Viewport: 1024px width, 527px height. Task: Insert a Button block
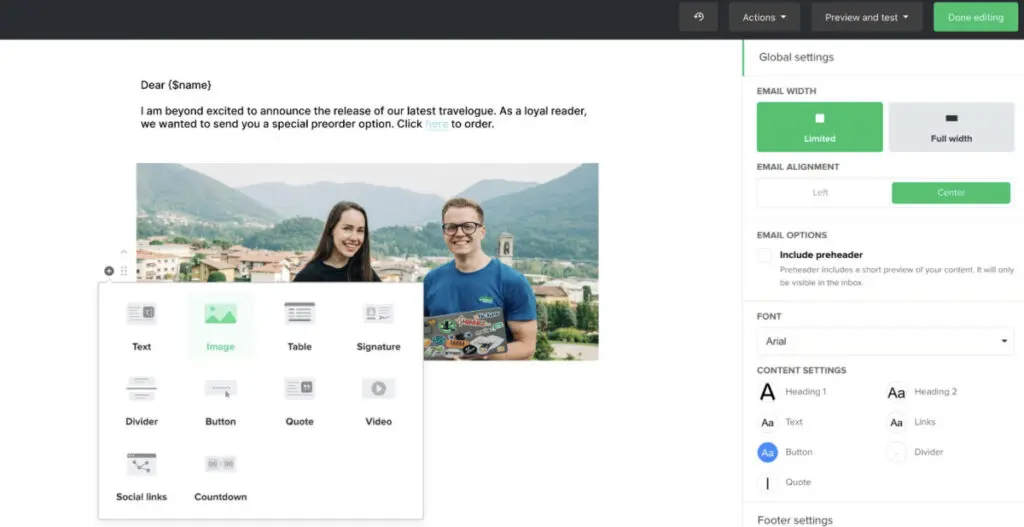(x=221, y=401)
